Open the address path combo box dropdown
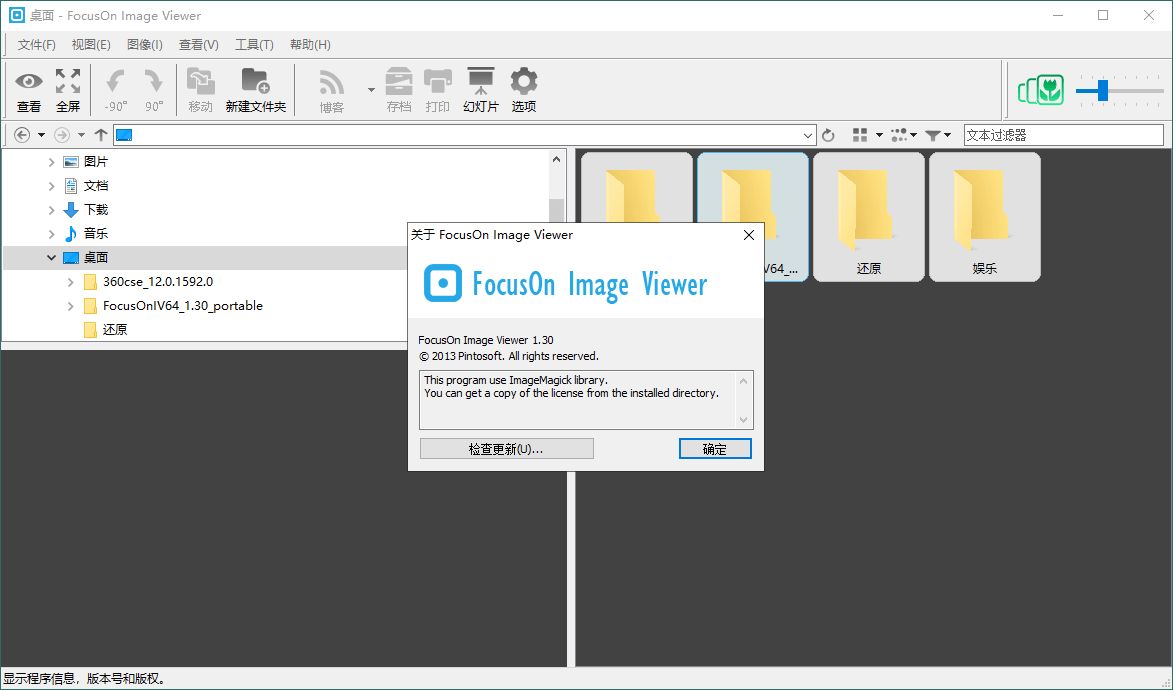This screenshot has height=690, width=1173. coord(808,135)
